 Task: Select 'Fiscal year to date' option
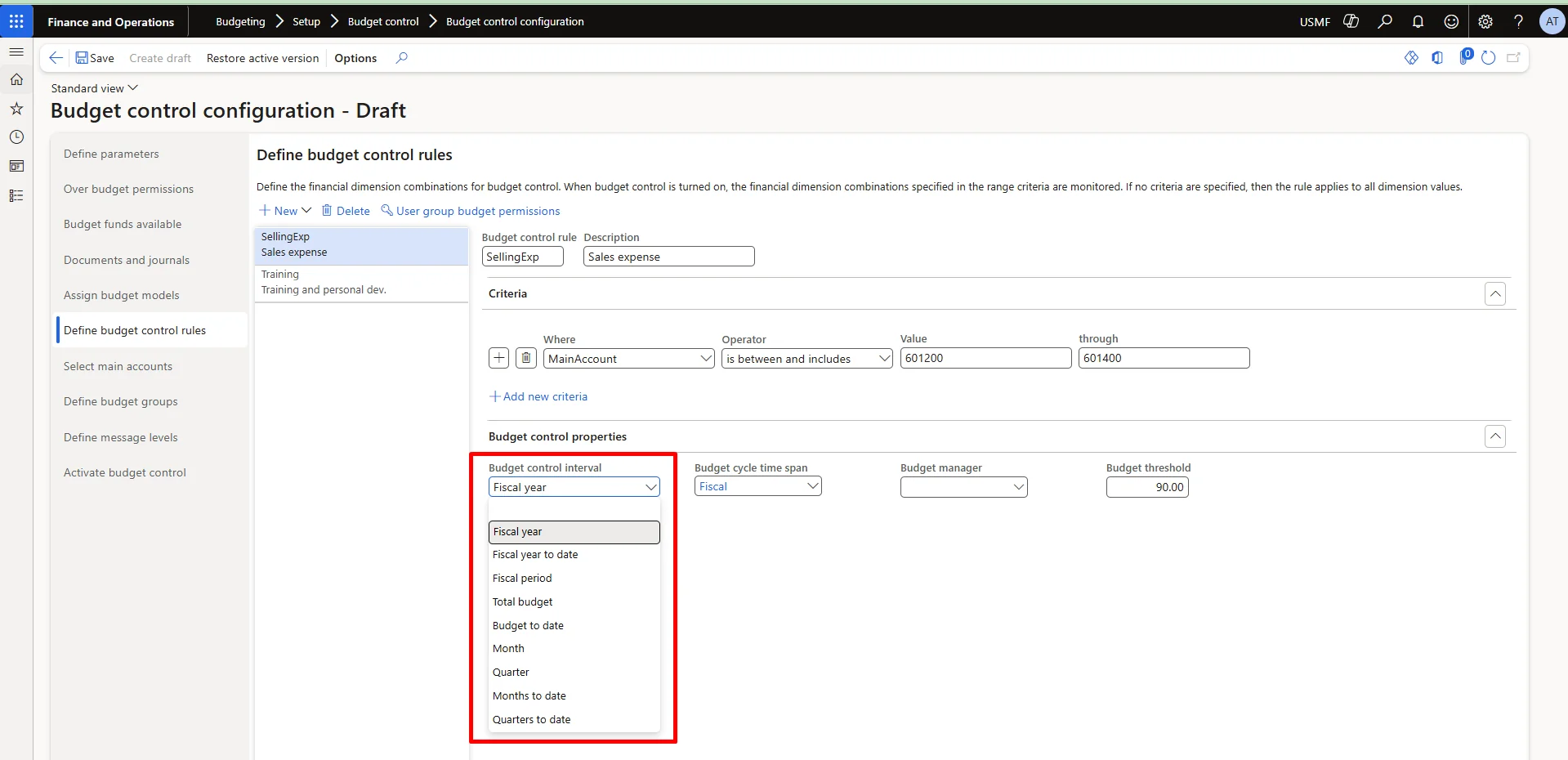pyautogui.click(x=574, y=555)
